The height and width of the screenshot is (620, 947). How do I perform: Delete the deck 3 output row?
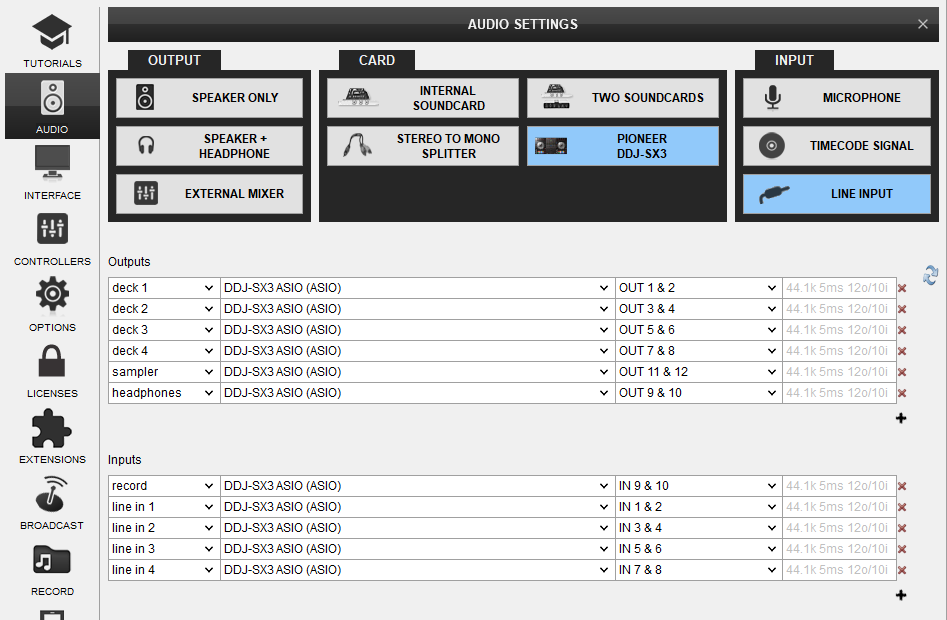click(x=902, y=330)
